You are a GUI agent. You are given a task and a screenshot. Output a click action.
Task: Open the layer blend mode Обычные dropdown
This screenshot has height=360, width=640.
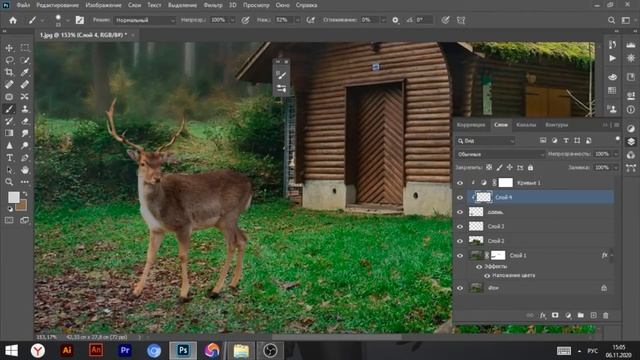(x=500, y=154)
